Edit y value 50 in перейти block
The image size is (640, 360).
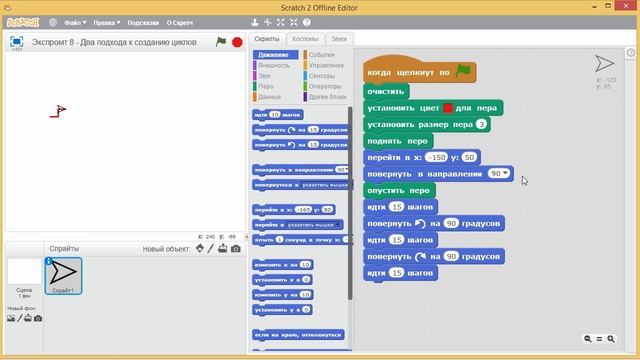[x=469, y=158]
